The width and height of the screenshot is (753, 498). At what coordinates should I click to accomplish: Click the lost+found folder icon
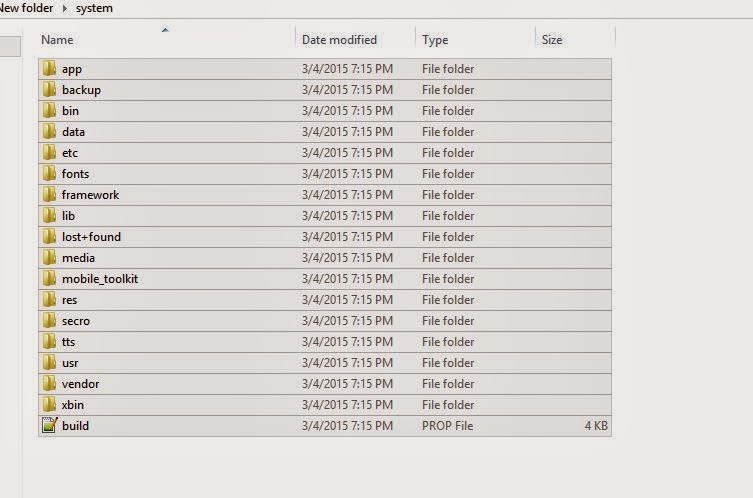click(x=49, y=237)
